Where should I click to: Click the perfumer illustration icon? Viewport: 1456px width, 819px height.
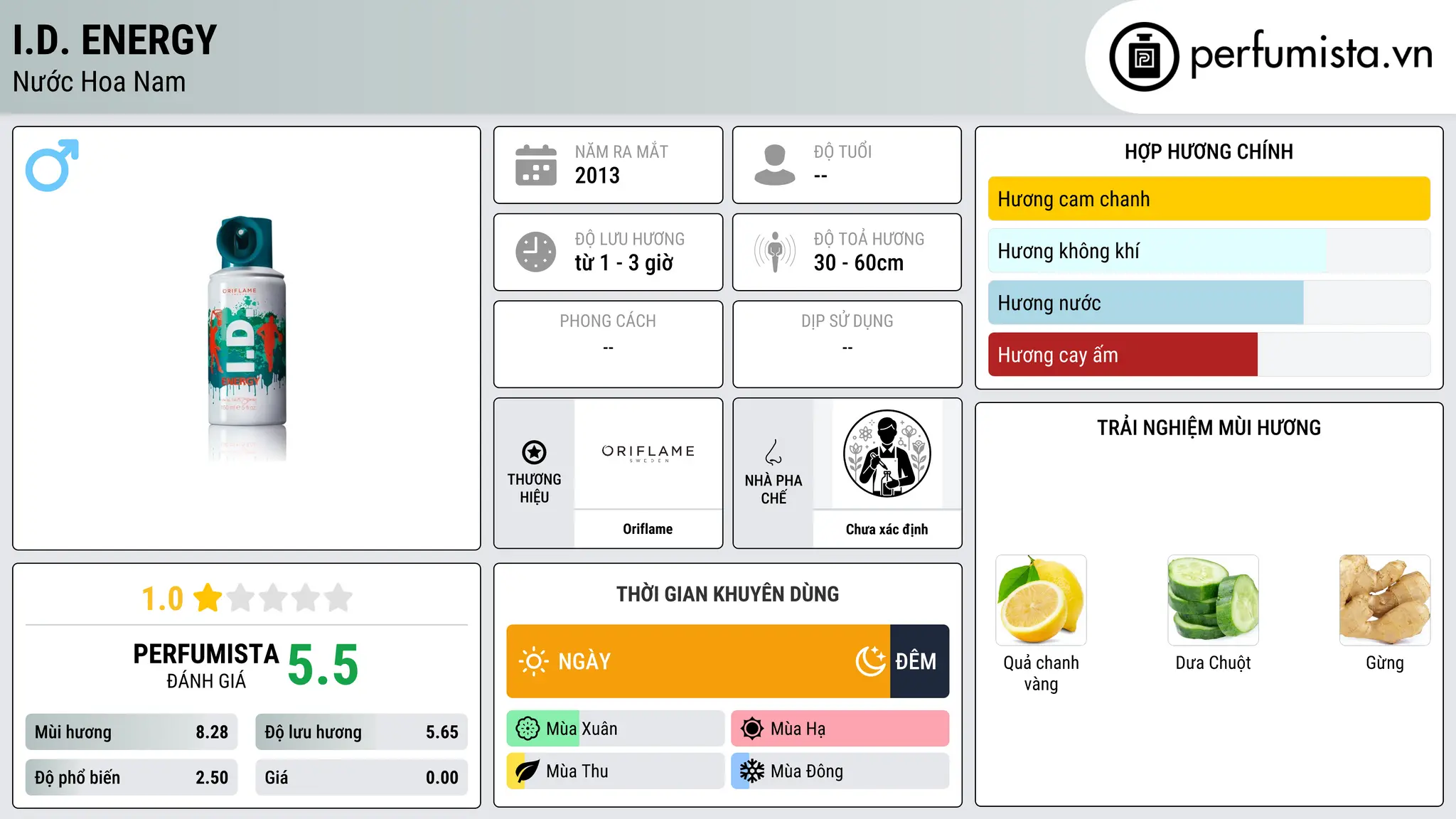[887, 454]
